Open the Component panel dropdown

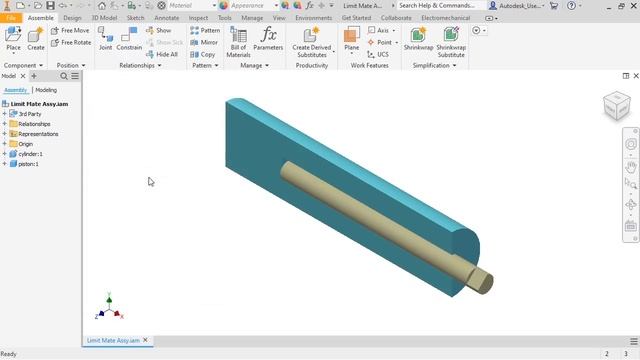pos(23,65)
